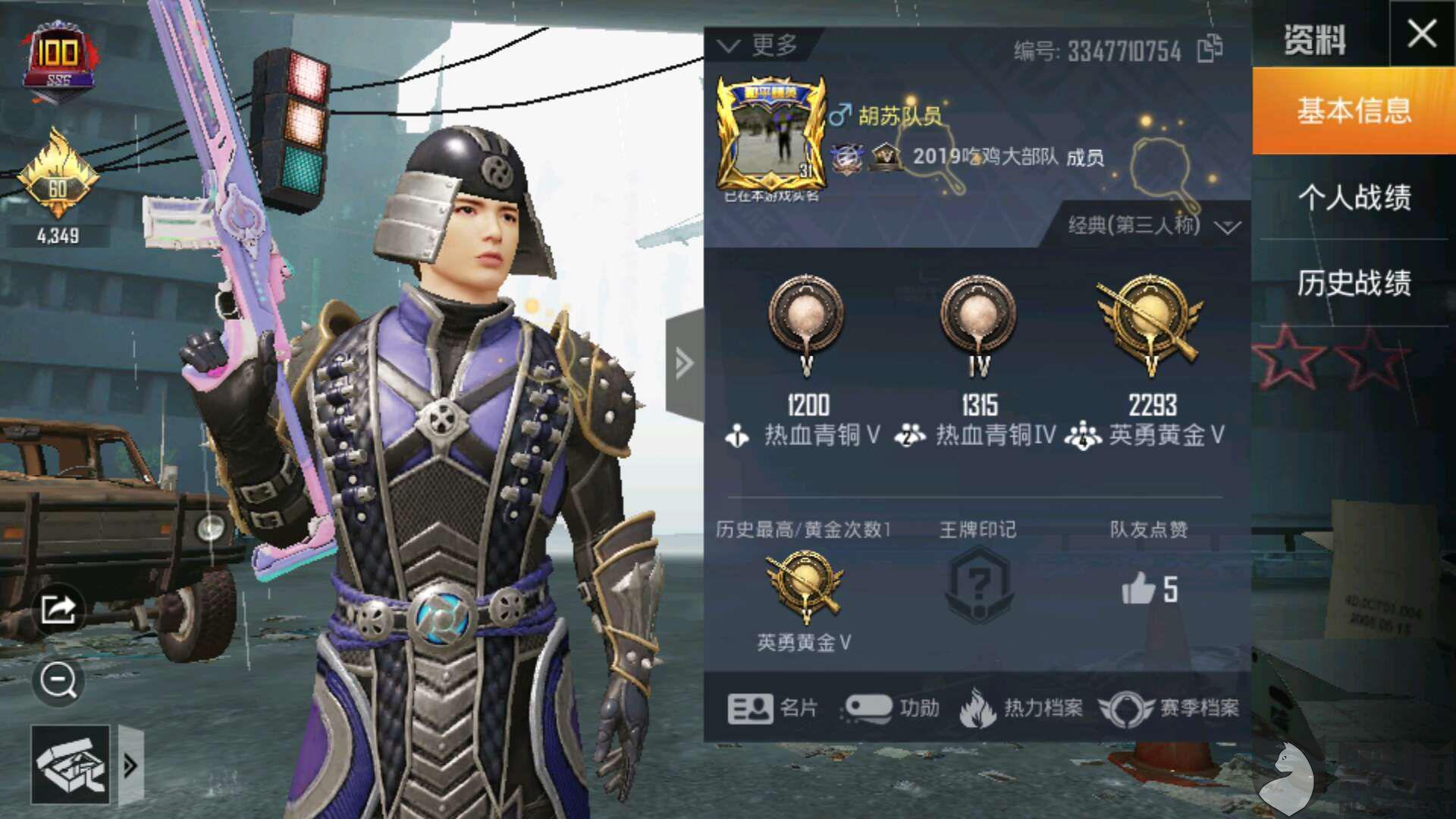
Task: Expand the 更多 dropdown
Action: [757, 45]
